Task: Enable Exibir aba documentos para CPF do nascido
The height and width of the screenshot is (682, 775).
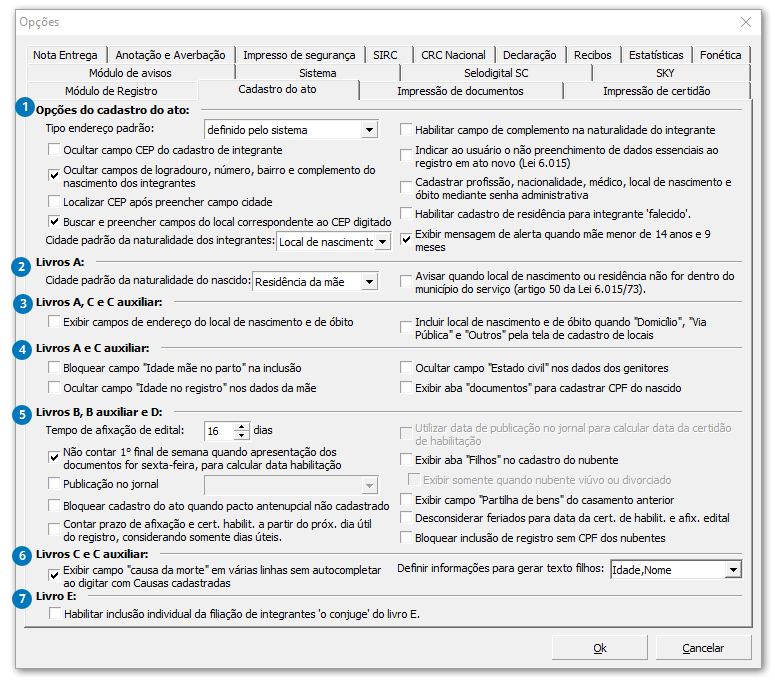Action: point(406,387)
